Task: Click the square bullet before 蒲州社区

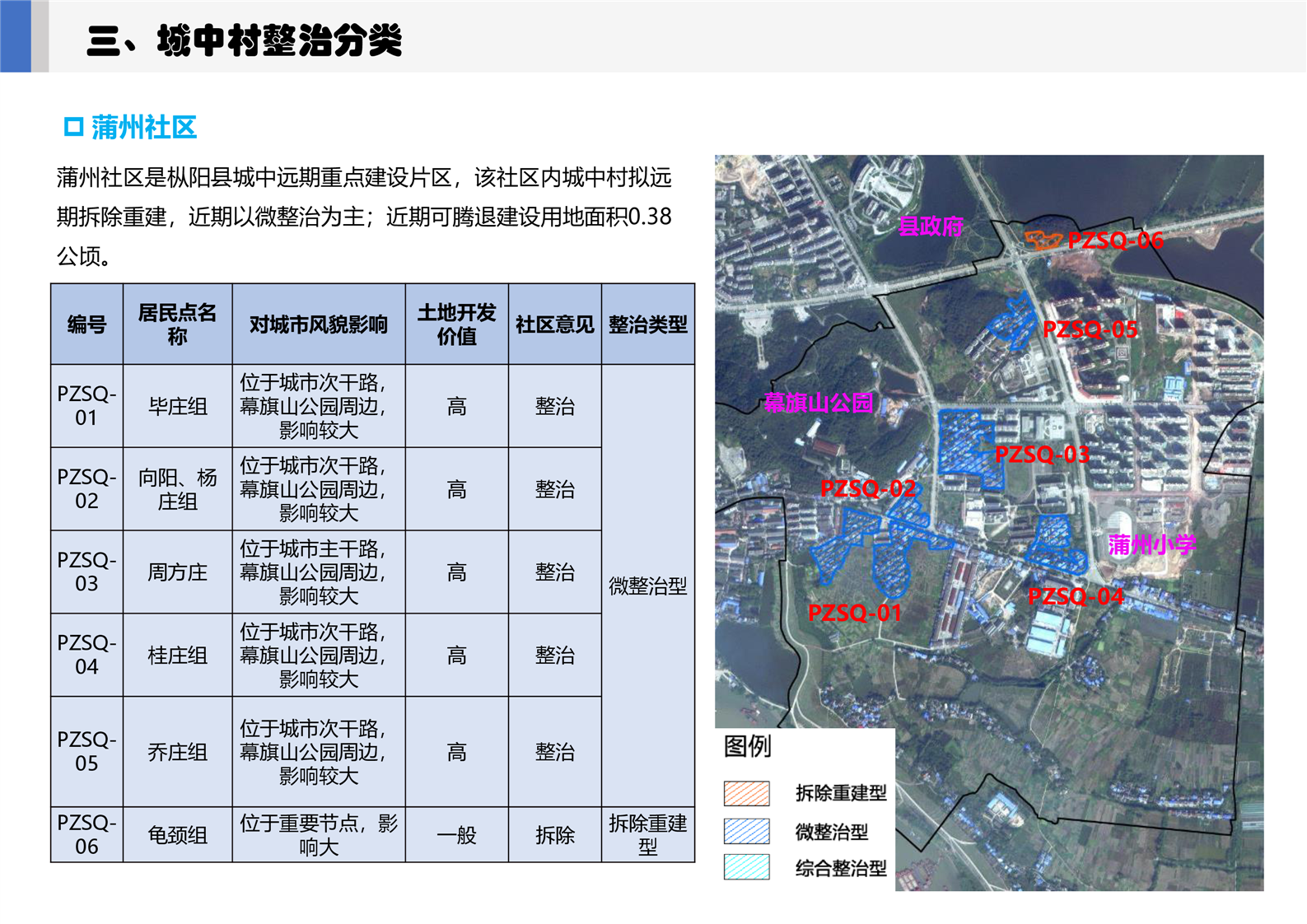Action: pyautogui.click(x=74, y=127)
